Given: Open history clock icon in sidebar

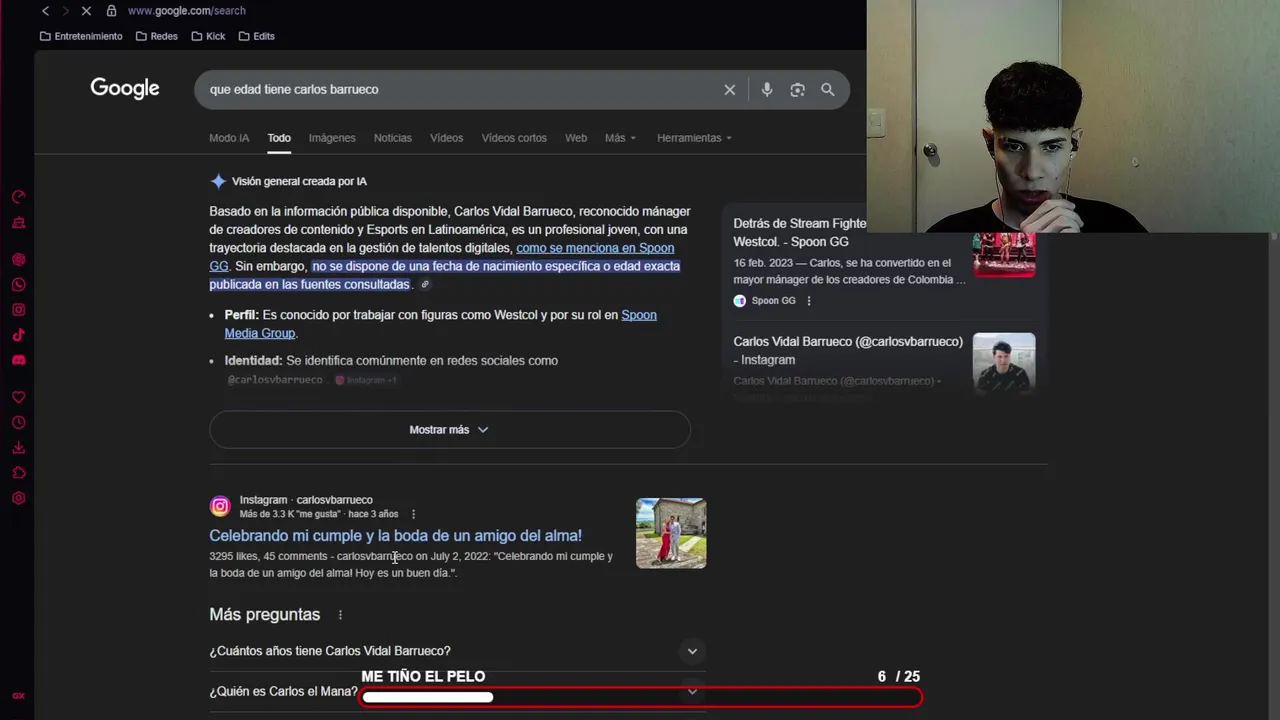Looking at the screenshot, I should click(x=18, y=423).
